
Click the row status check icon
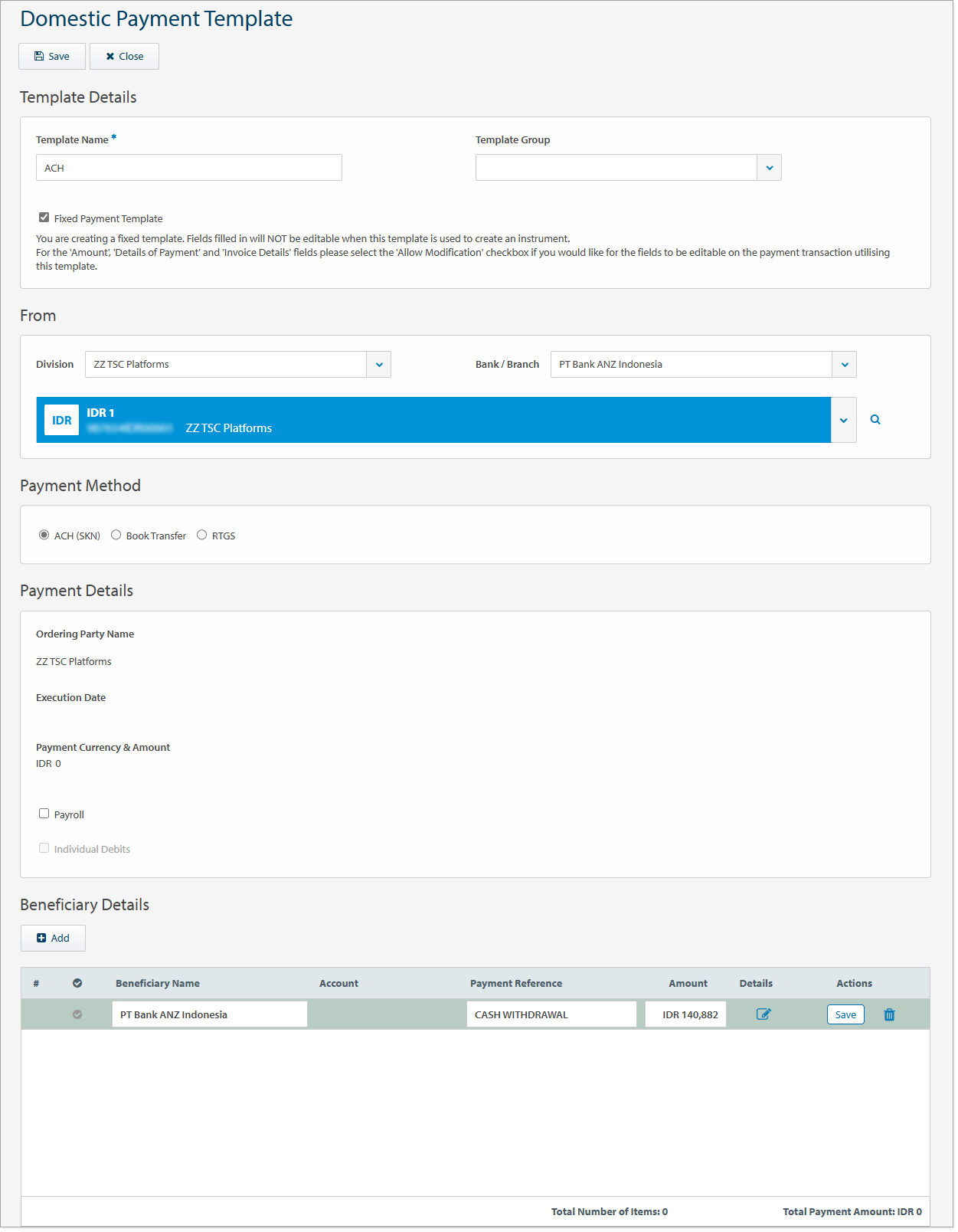pyautogui.click(x=77, y=1014)
